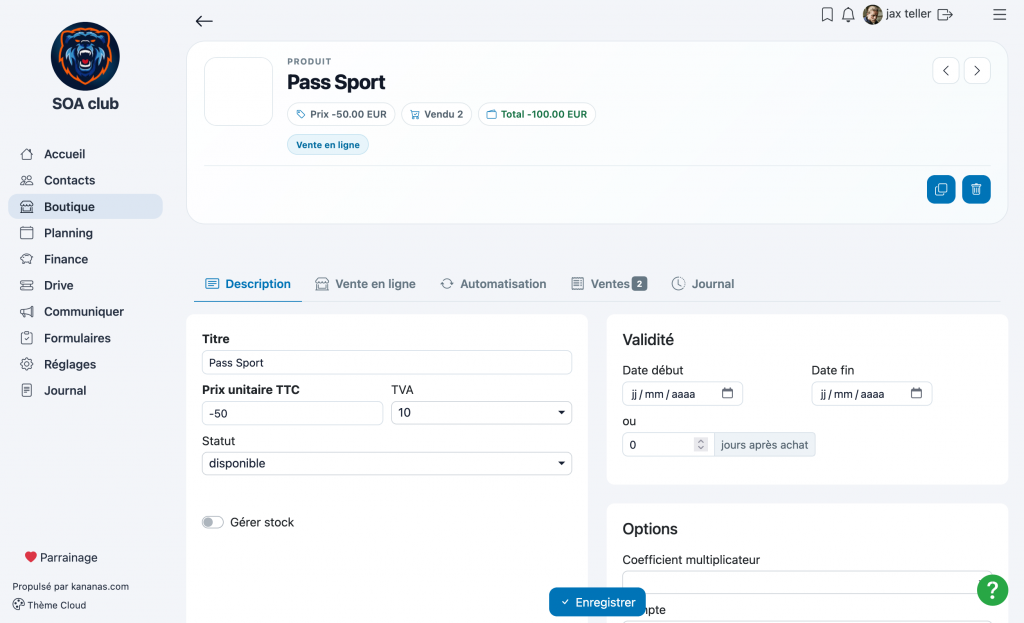Adjust the jours après achat stepper
This screenshot has height=623, width=1024.
pyautogui.click(x=701, y=445)
